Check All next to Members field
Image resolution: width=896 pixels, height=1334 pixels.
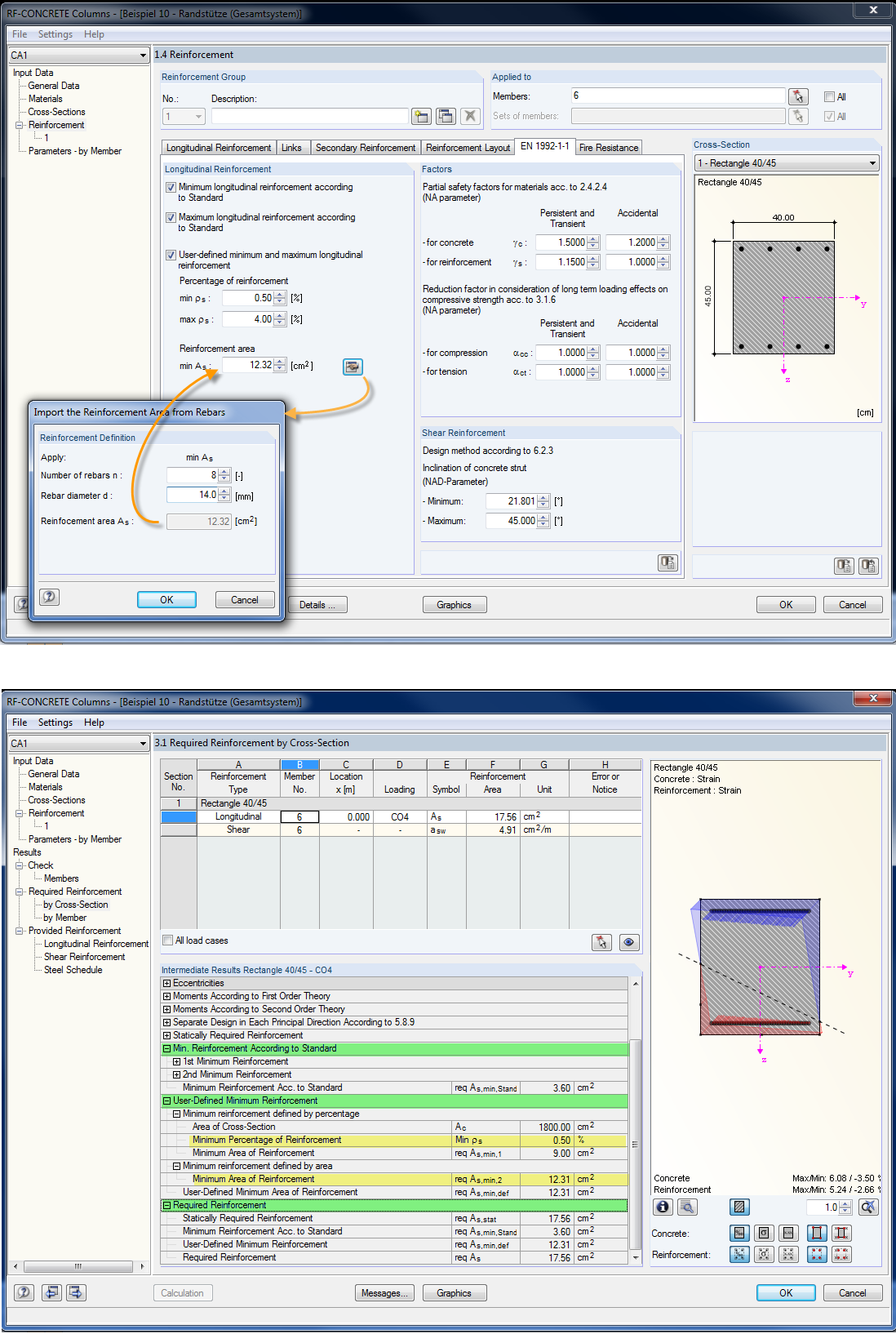click(x=829, y=96)
